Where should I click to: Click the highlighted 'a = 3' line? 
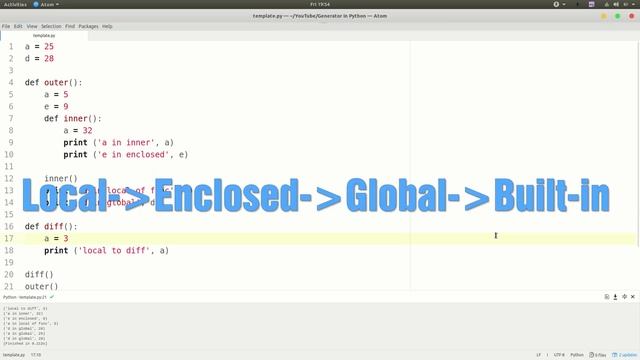[56, 238]
